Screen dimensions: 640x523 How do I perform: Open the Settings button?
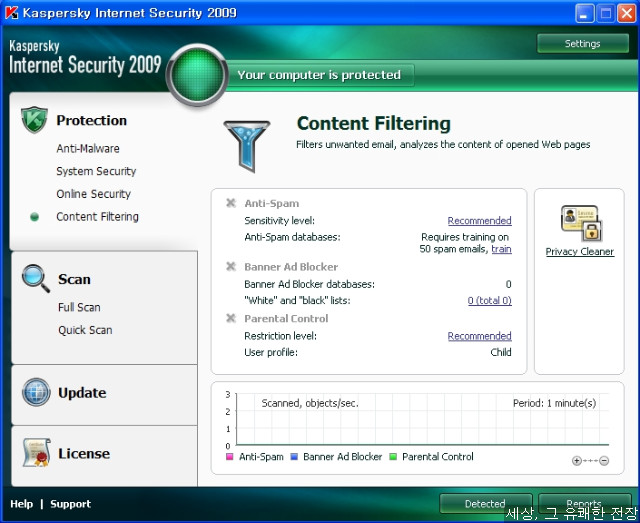pos(582,44)
